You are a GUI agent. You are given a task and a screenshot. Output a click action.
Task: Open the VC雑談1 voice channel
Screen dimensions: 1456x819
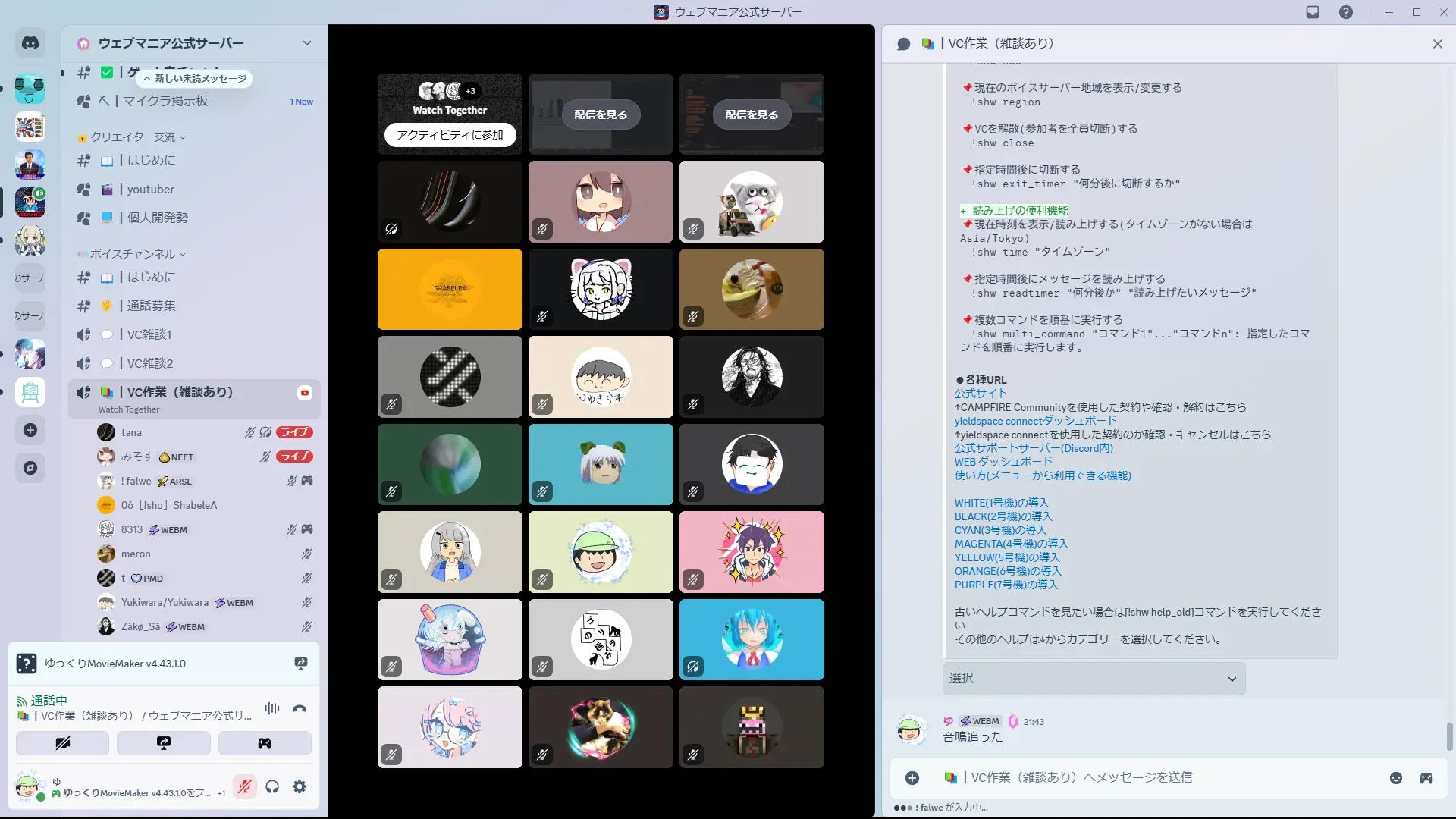tap(149, 335)
